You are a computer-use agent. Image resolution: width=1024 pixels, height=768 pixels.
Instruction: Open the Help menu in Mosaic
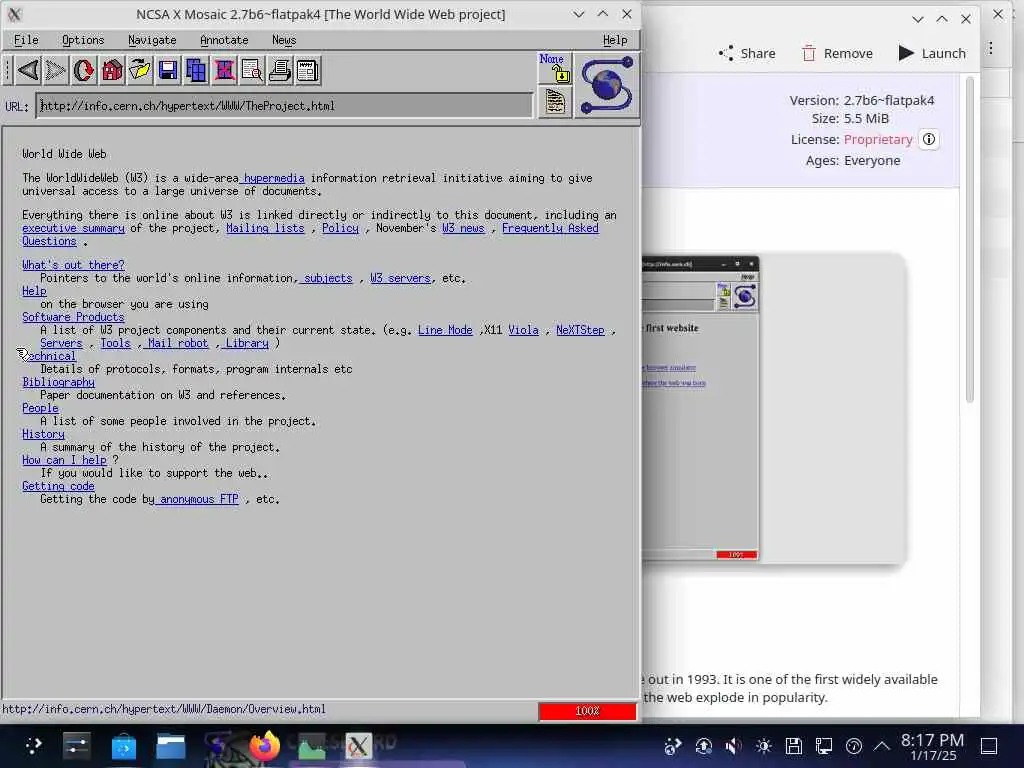coord(615,40)
